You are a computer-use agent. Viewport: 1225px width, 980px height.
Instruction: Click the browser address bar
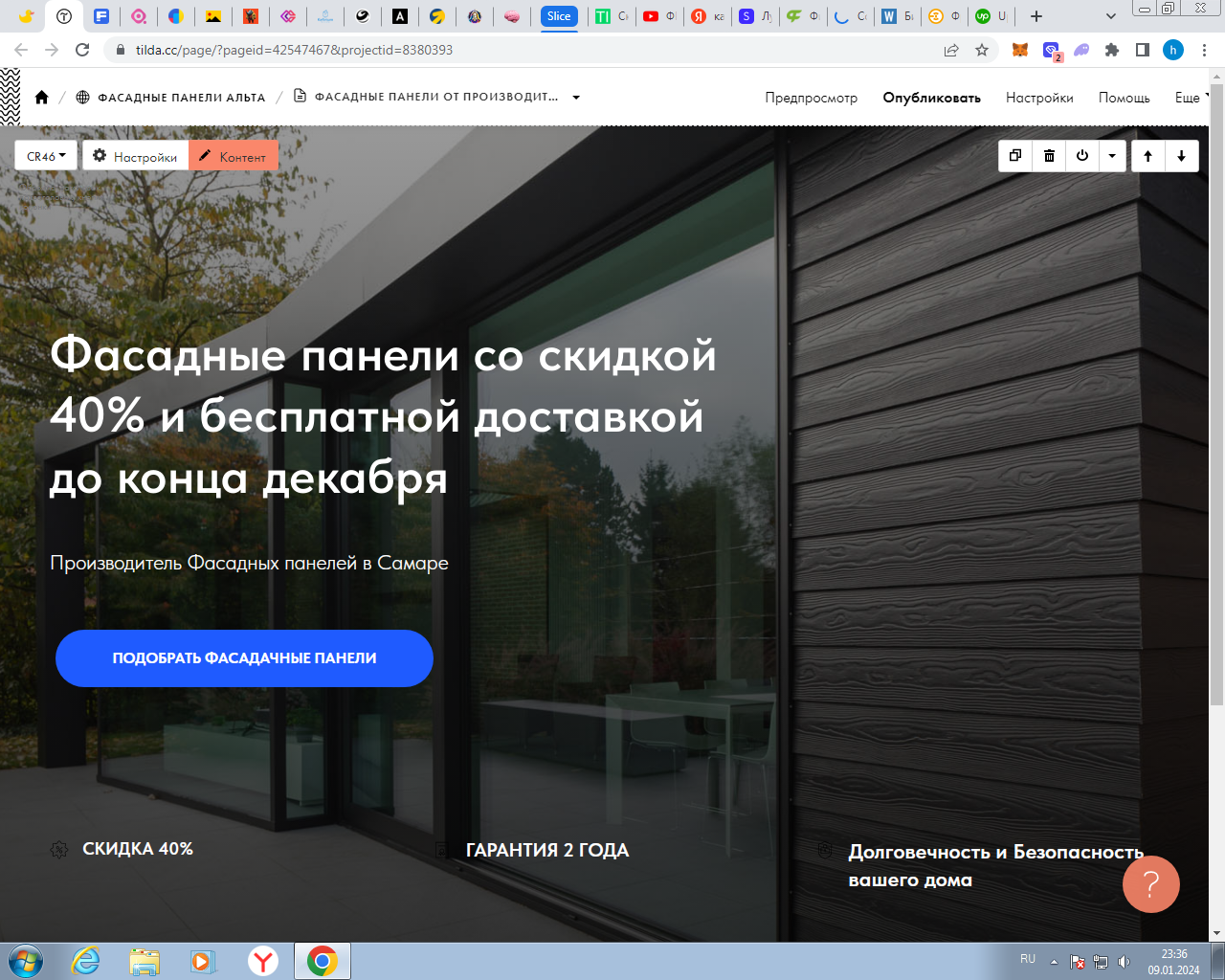[526, 50]
